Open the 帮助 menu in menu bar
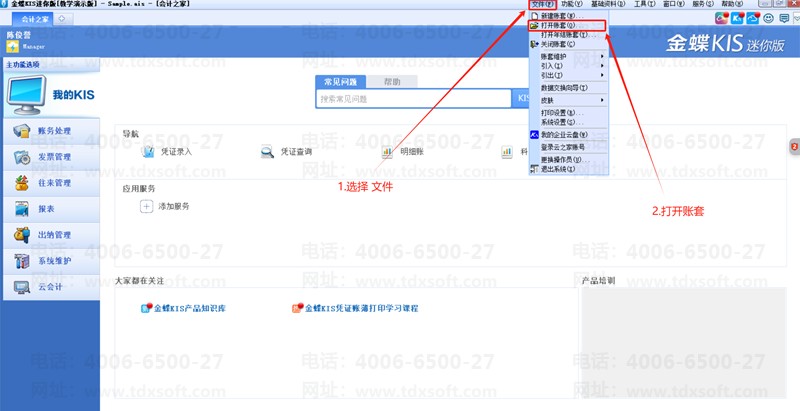800x411 pixels. point(732,4)
